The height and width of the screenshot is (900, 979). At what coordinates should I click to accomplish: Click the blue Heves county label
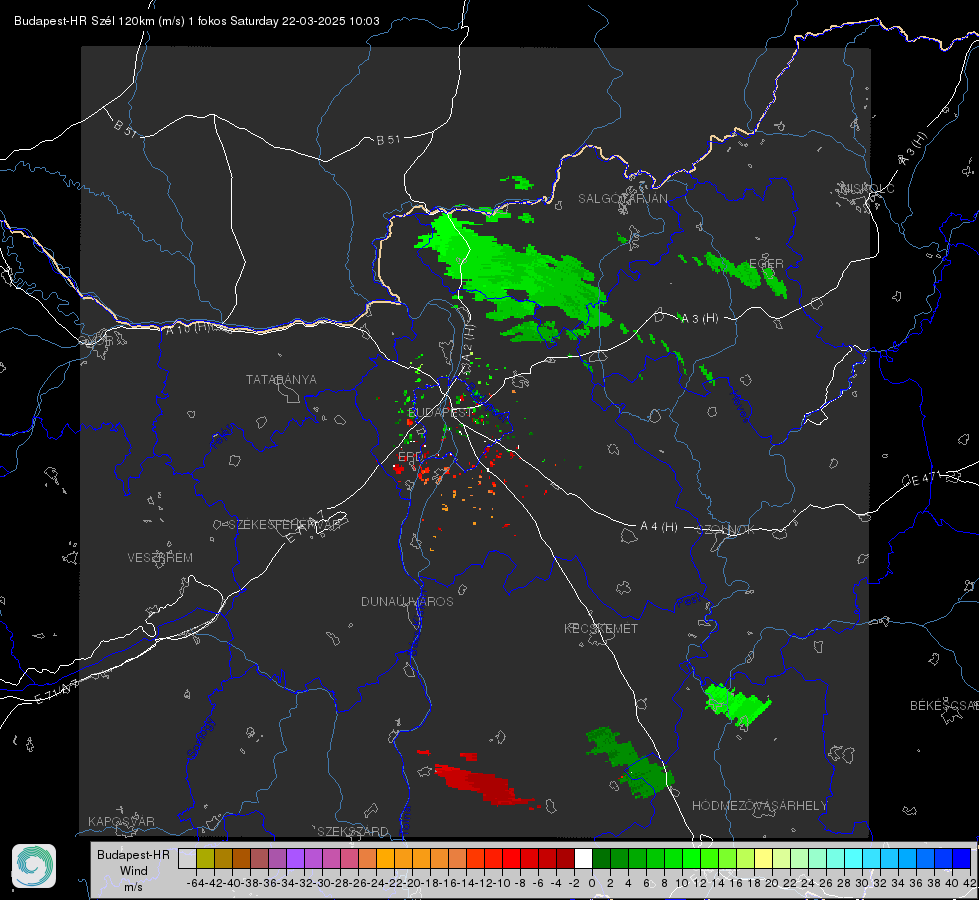(x=739, y=407)
